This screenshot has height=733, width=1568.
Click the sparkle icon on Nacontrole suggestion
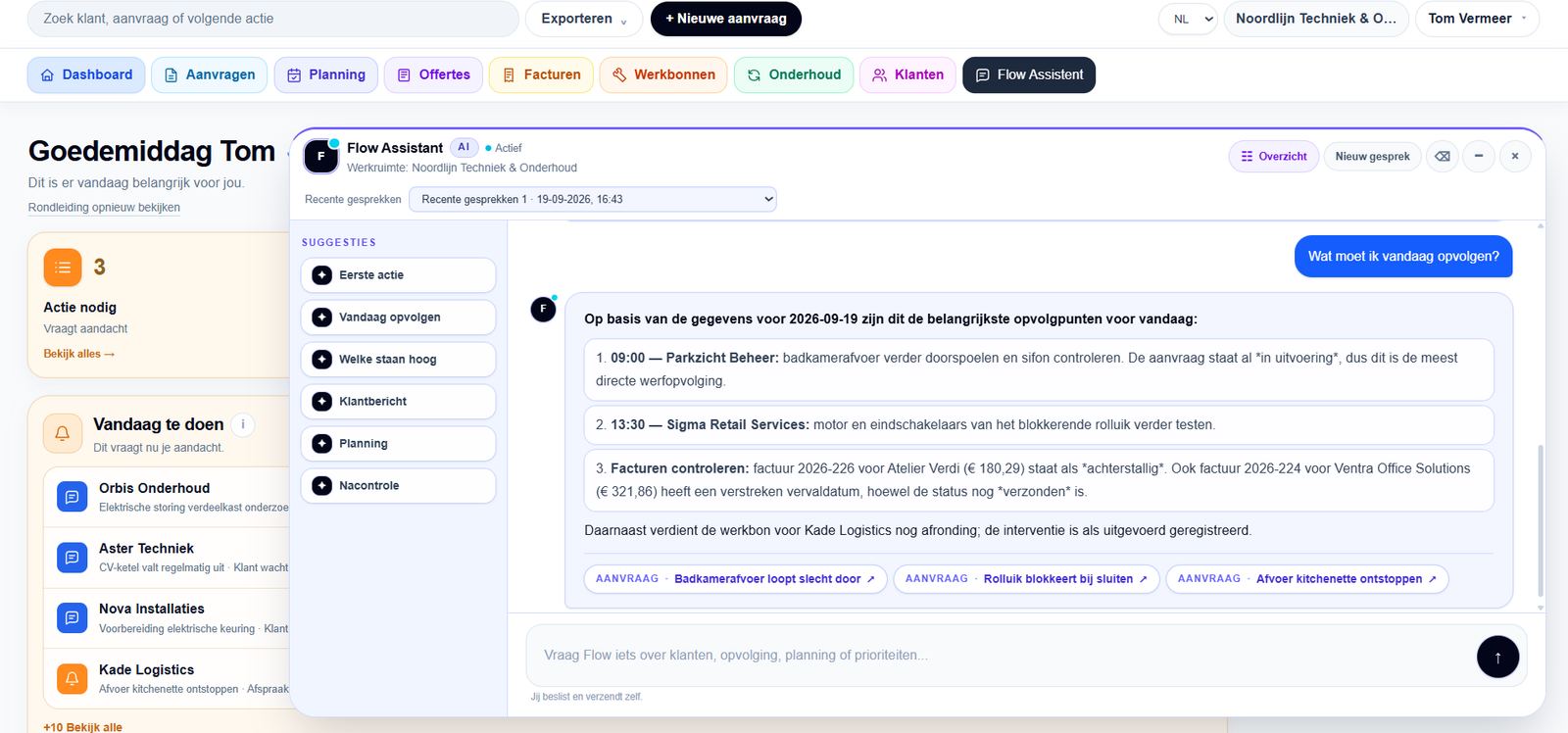pyautogui.click(x=321, y=485)
